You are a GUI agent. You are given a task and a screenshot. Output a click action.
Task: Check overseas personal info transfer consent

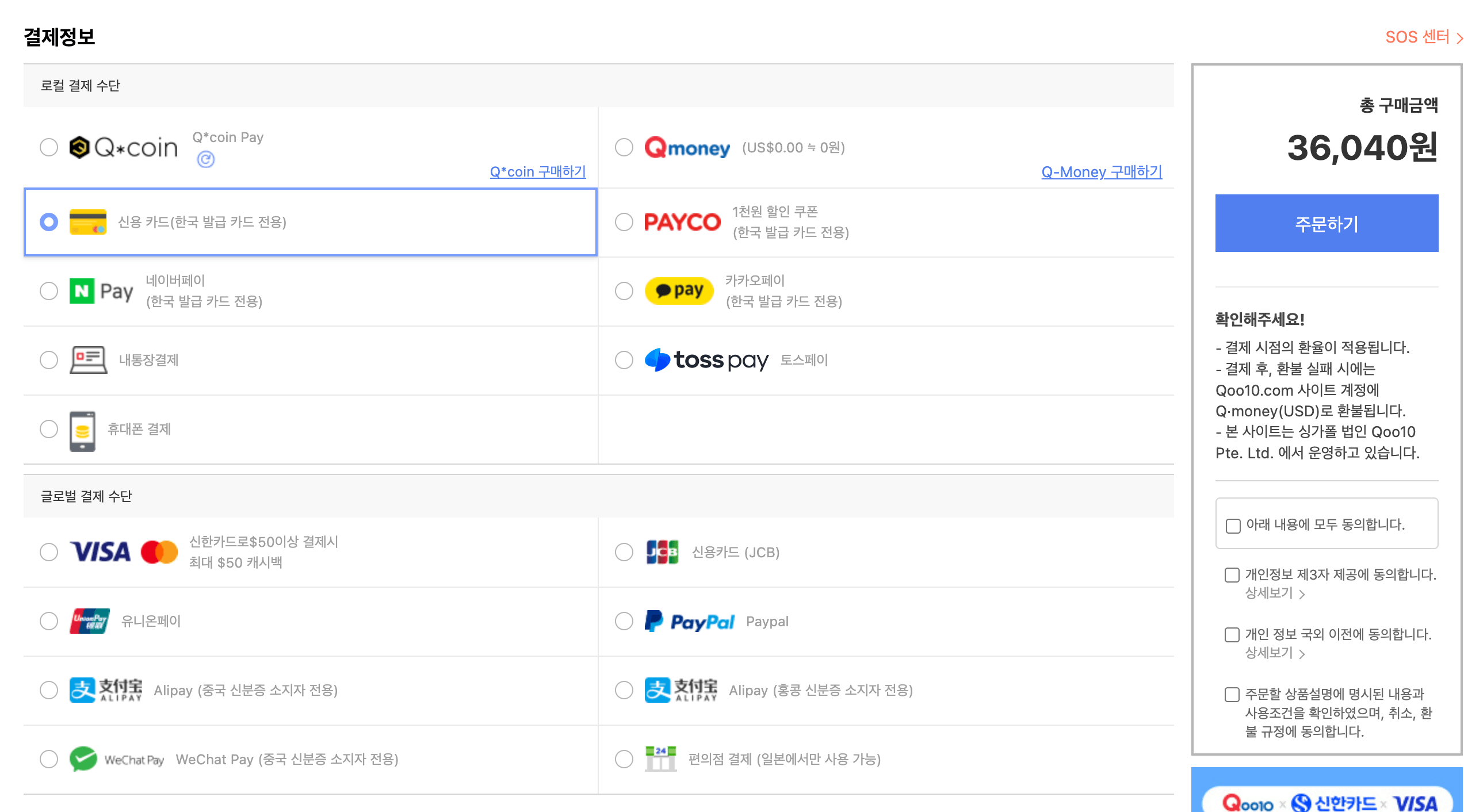click(x=1232, y=635)
